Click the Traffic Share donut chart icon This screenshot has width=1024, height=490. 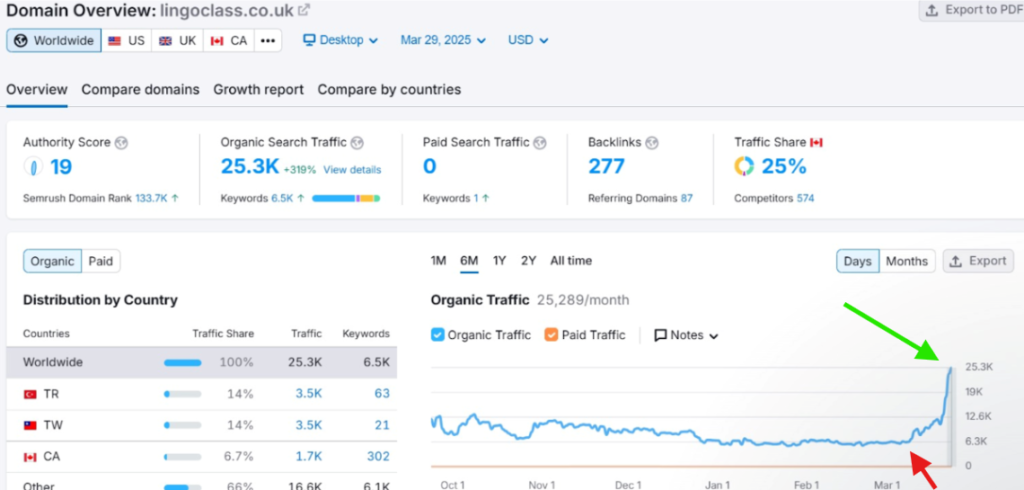coord(744,167)
